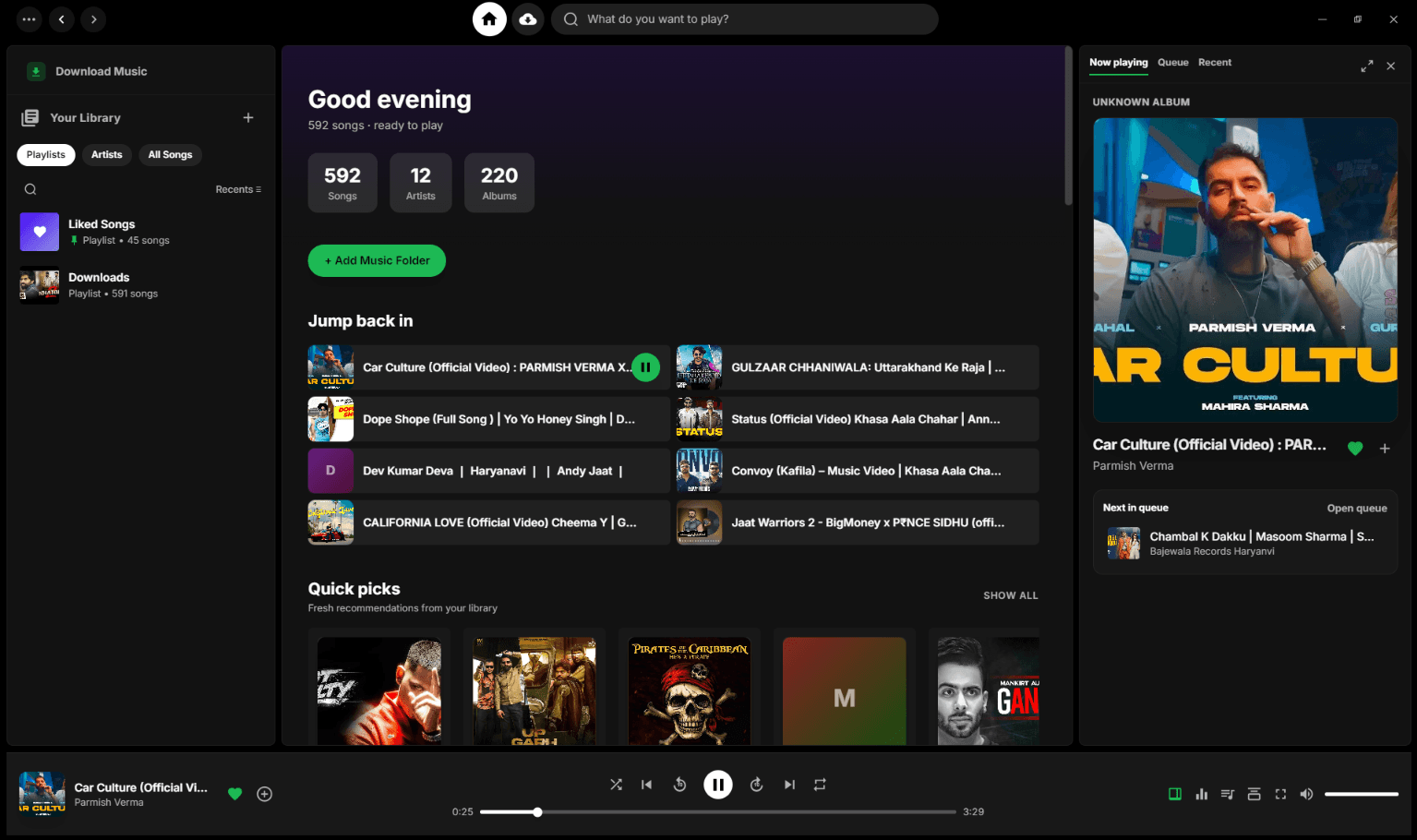Open the mini player icon

1254,794
